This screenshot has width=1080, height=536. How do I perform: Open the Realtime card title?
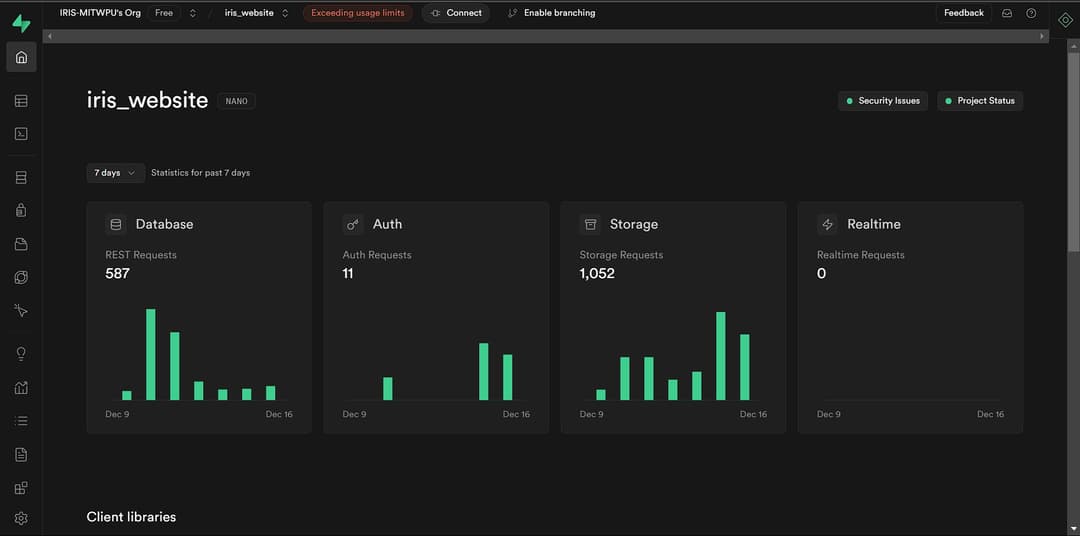pyautogui.click(x=874, y=224)
